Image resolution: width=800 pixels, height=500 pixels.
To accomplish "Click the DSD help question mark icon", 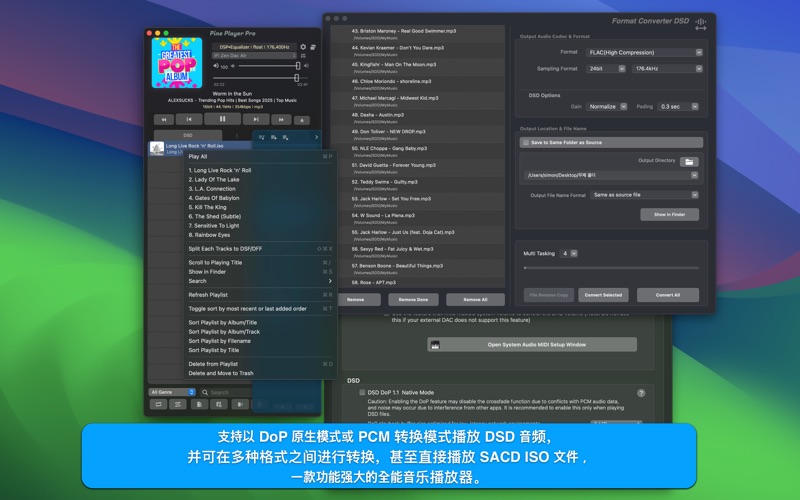I will tap(641, 393).
